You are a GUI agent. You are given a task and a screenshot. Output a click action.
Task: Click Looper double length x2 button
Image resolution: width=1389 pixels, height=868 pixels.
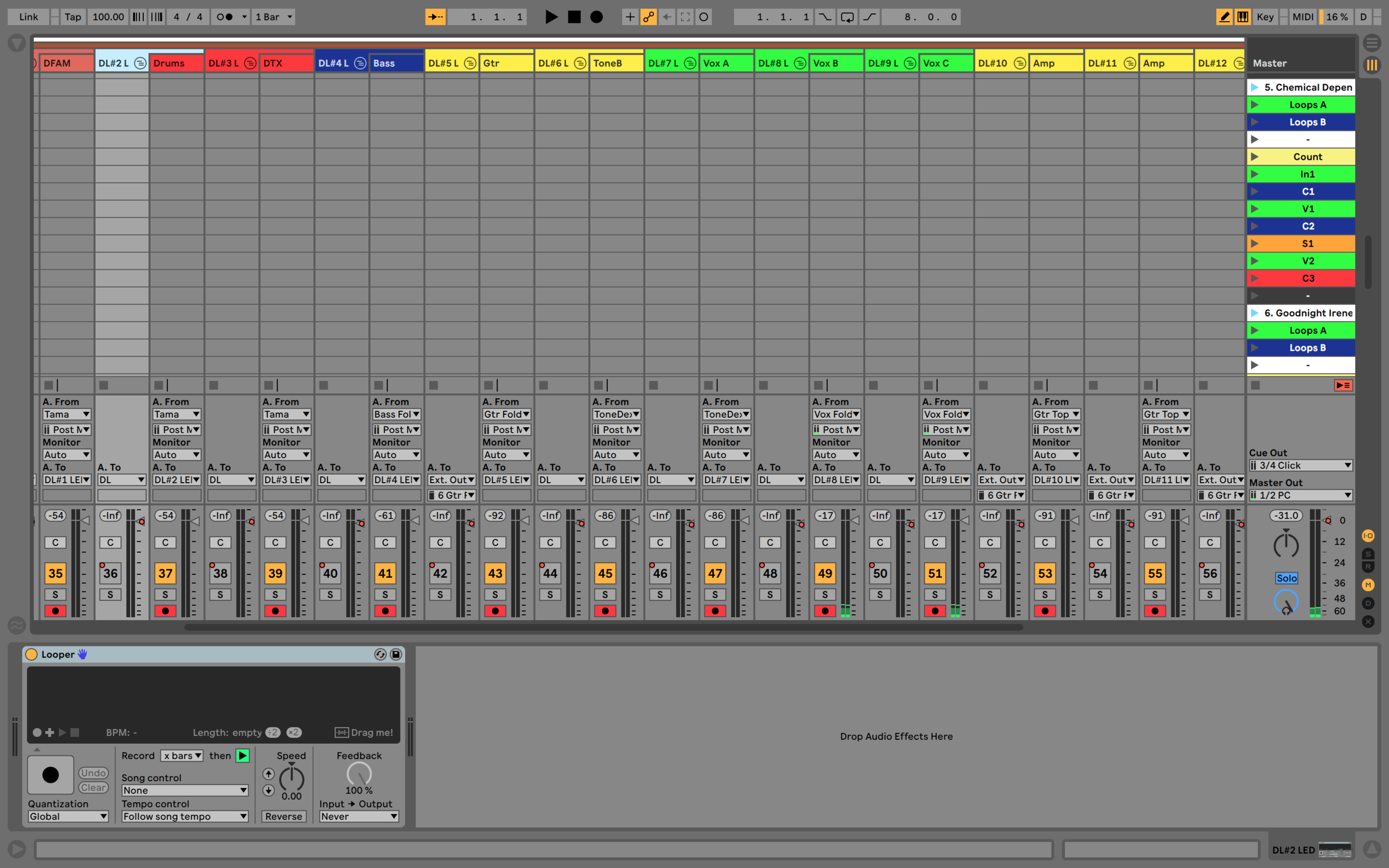[x=293, y=732]
